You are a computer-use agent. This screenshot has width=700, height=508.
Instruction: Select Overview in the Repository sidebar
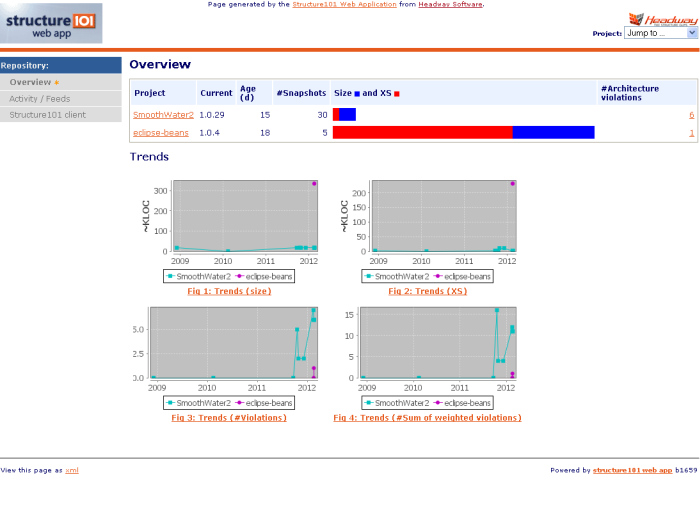[x=61, y=82]
